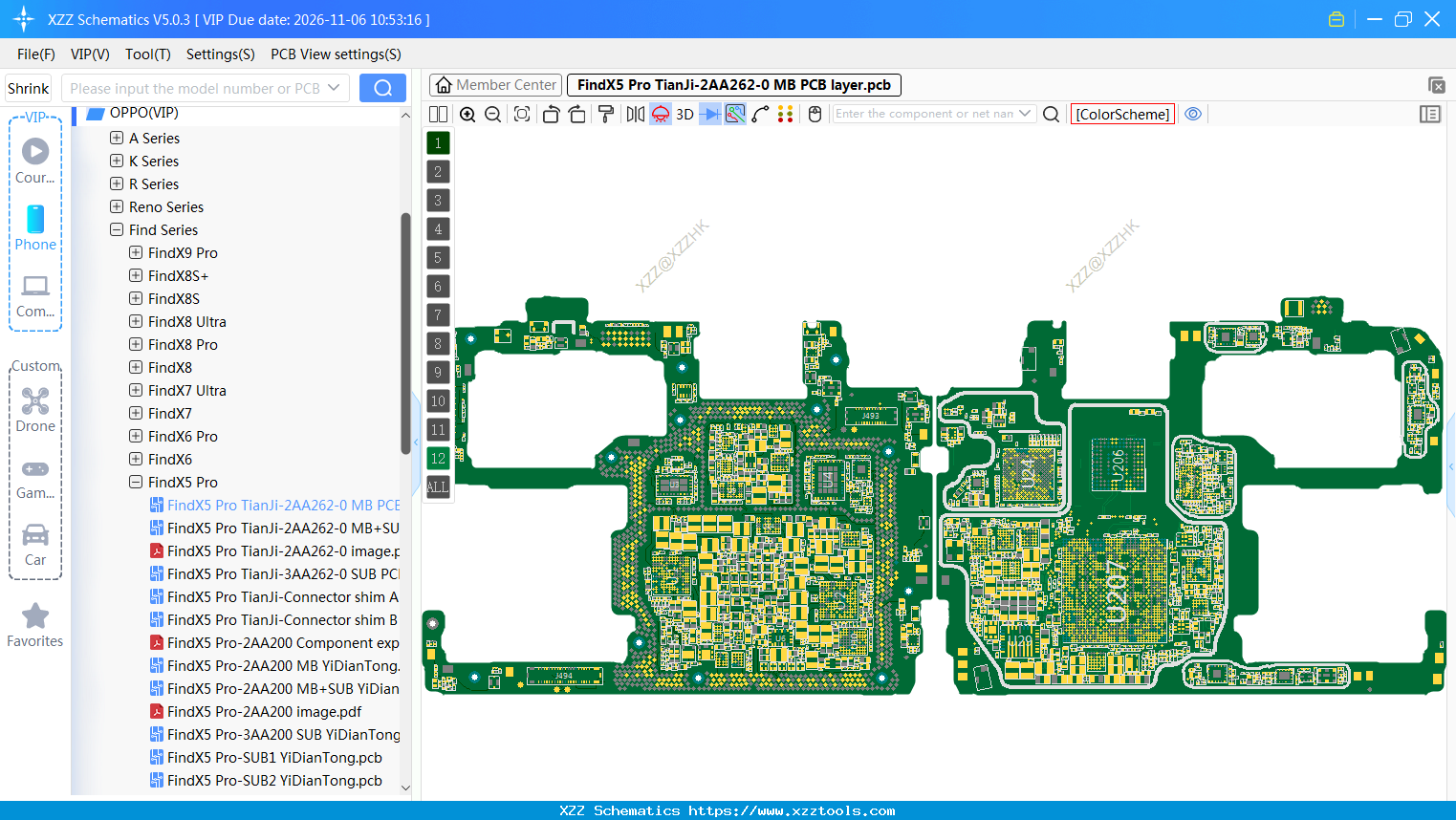Open the PCB View settings(S) menu
The image size is (1456, 820).
click(336, 54)
